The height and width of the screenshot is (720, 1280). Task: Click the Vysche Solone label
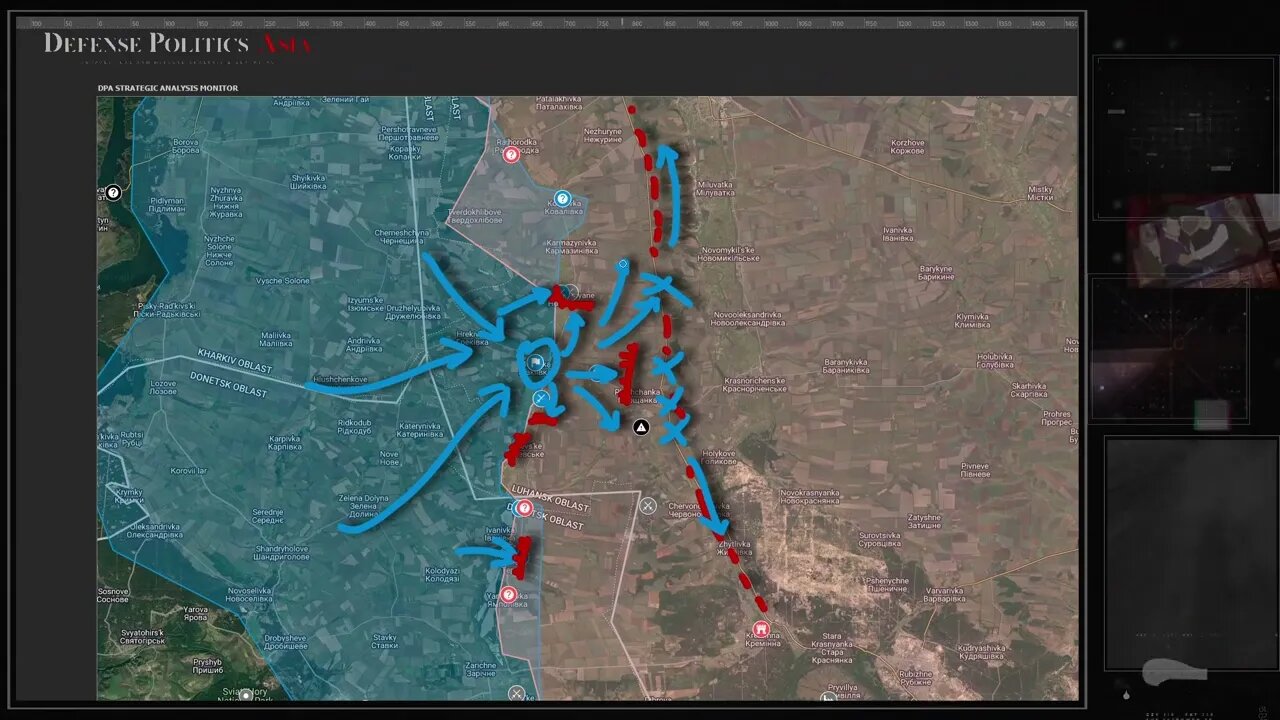pyautogui.click(x=283, y=281)
